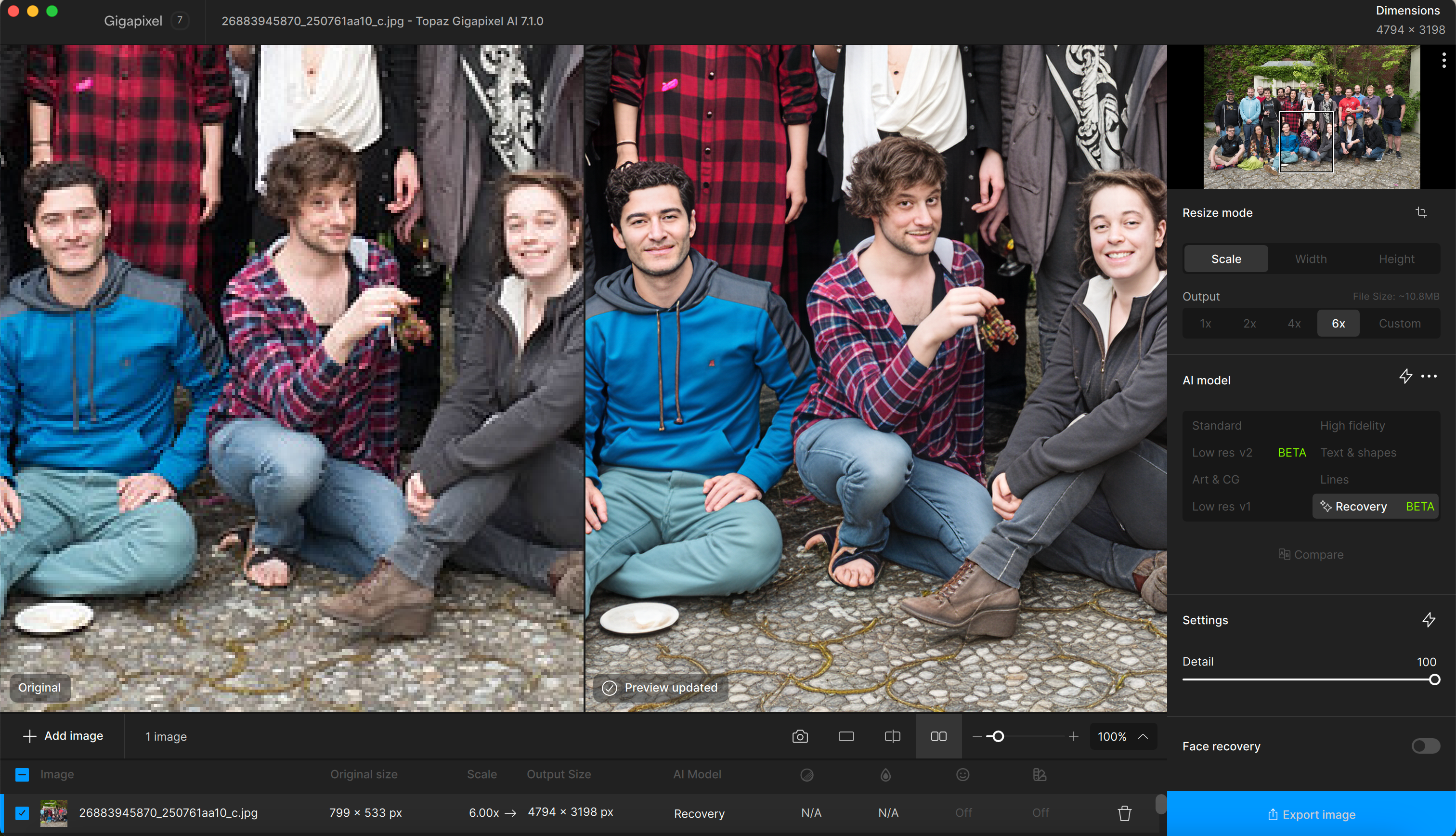This screenshot has height=836, width=1456.
Task: Select side-by-side view icon
Action: 938,737
